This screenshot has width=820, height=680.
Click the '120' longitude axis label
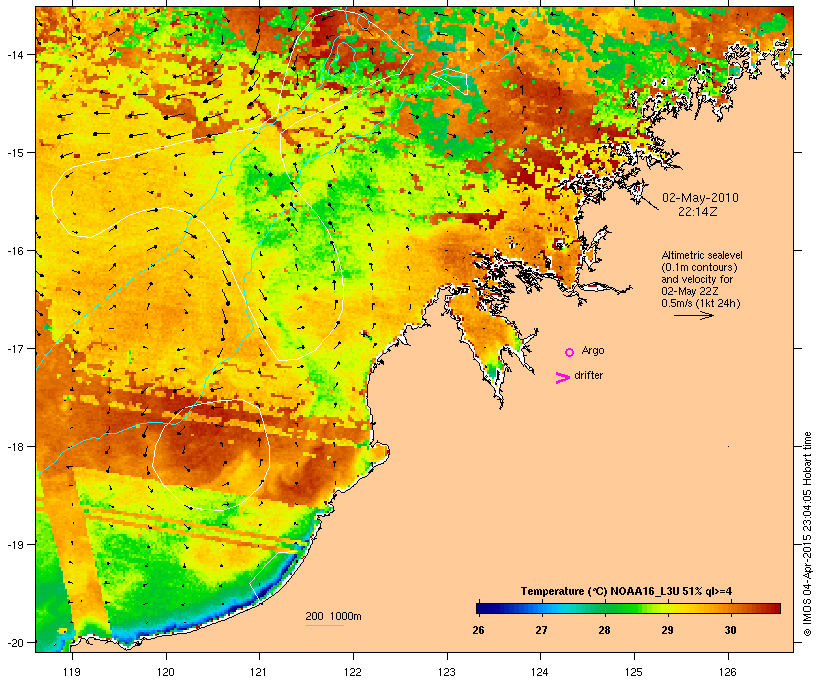166,672
